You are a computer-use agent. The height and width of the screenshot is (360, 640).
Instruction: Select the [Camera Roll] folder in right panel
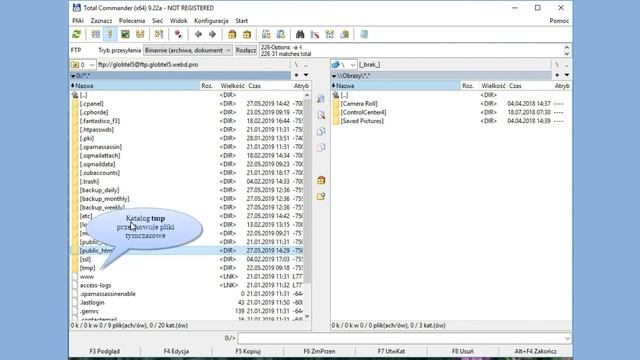(x=359, y=104)
